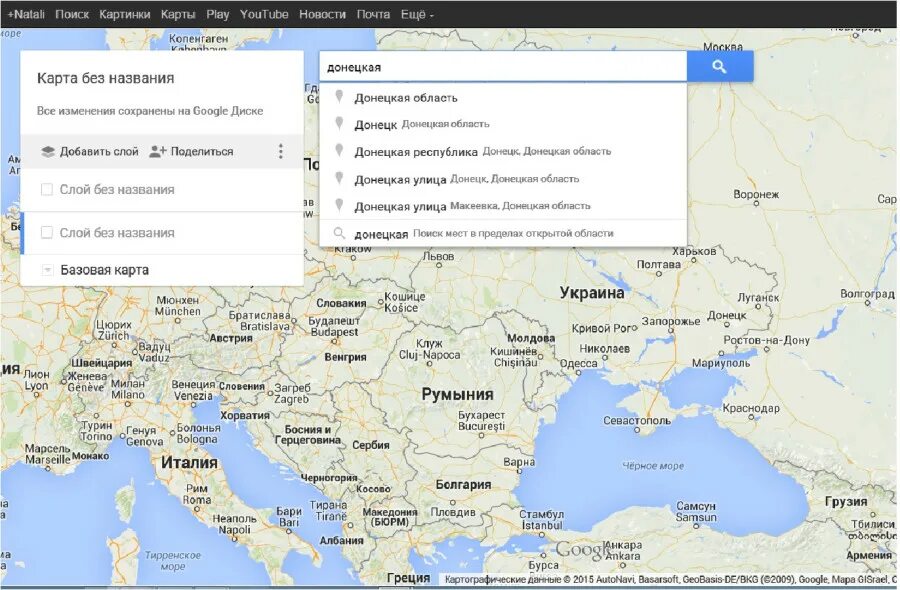Open the Ещё dropdown in top bar

pyautogui.click(x=417, y=14)
